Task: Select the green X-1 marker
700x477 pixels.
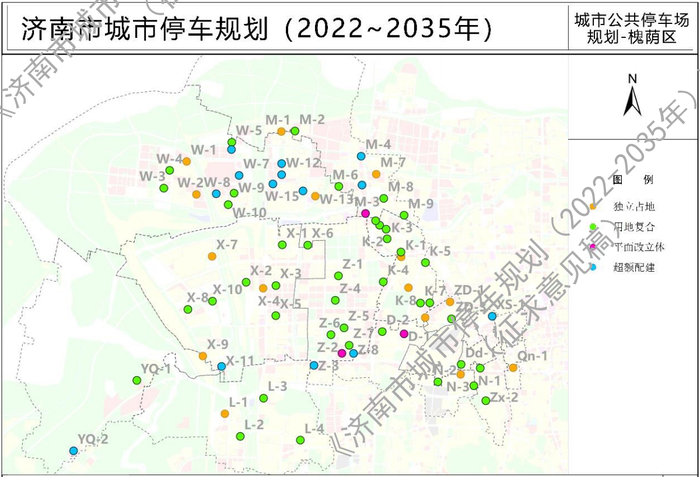Action: click(x=282, y=245)
